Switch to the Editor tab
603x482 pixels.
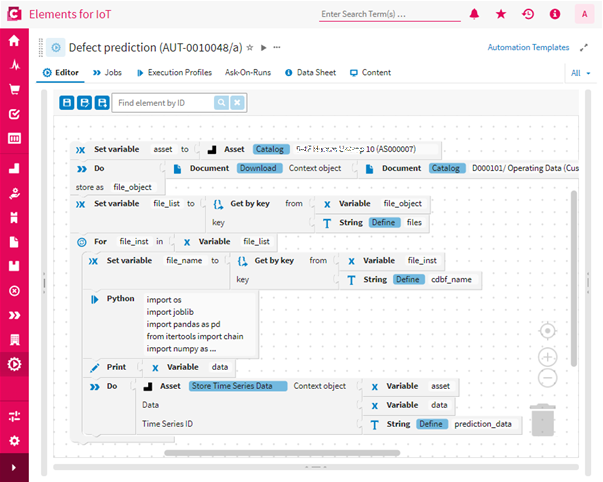pos(61,73)
